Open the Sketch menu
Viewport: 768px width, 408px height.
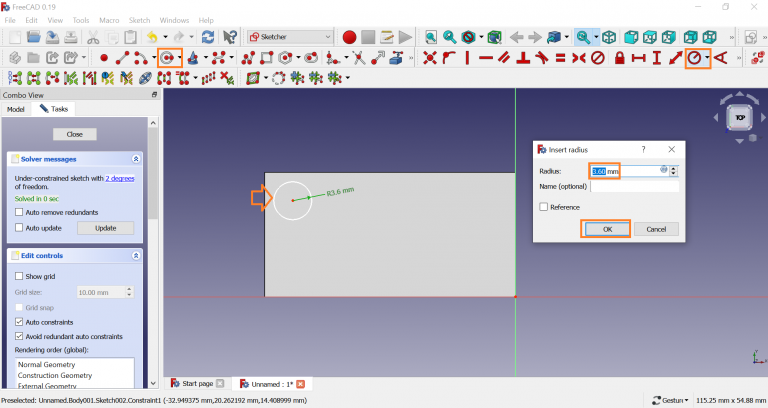click(139, 20)
